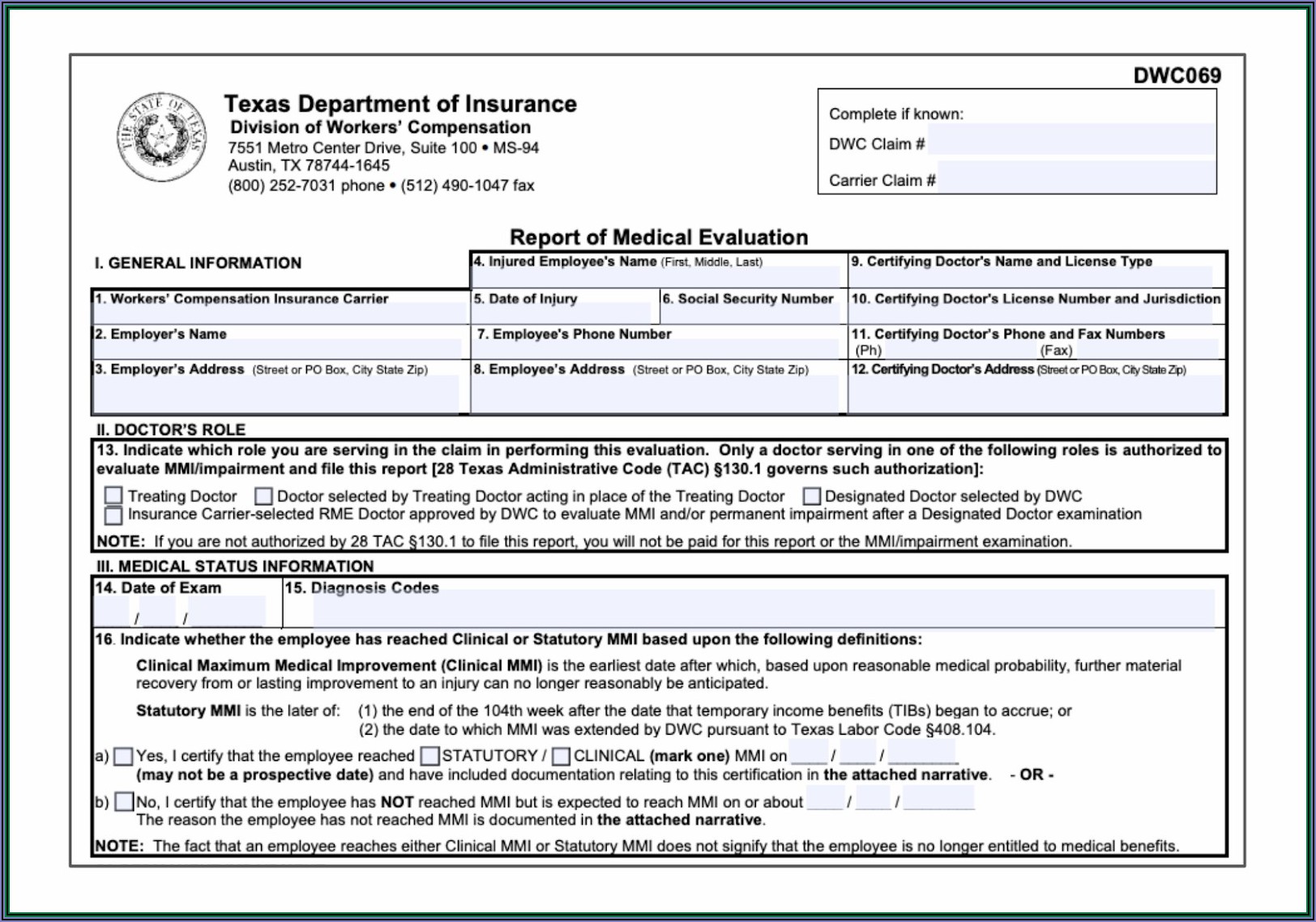Screen dimensions: 1316x922
Task: Focus the Social Security Number field
Action: pyautogui.click(x=752, y=314)
